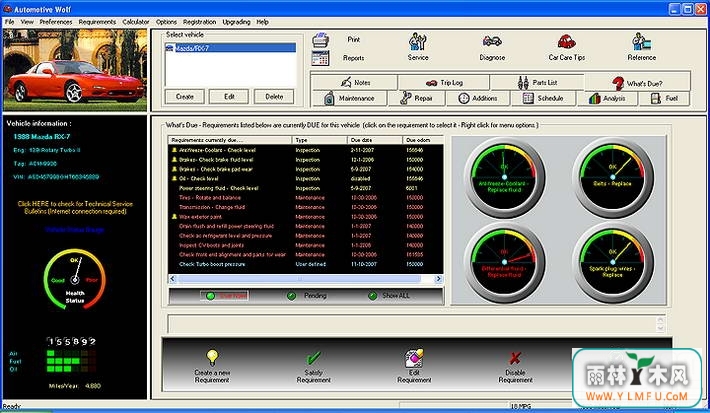710x413 pixels.
Task: Click the bell icon beside Antifreeze-Coolant row
Action: click(174, 150)
